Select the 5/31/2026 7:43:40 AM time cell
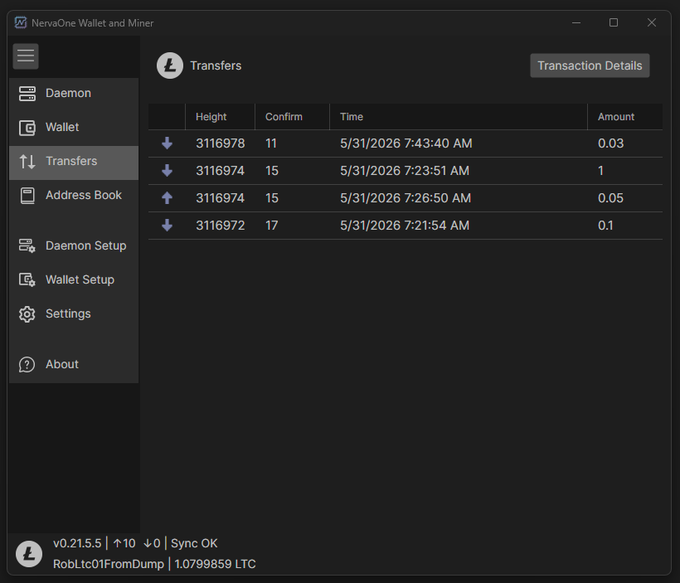The width and height of the screenshot is (680, 583). coord(406,143)
